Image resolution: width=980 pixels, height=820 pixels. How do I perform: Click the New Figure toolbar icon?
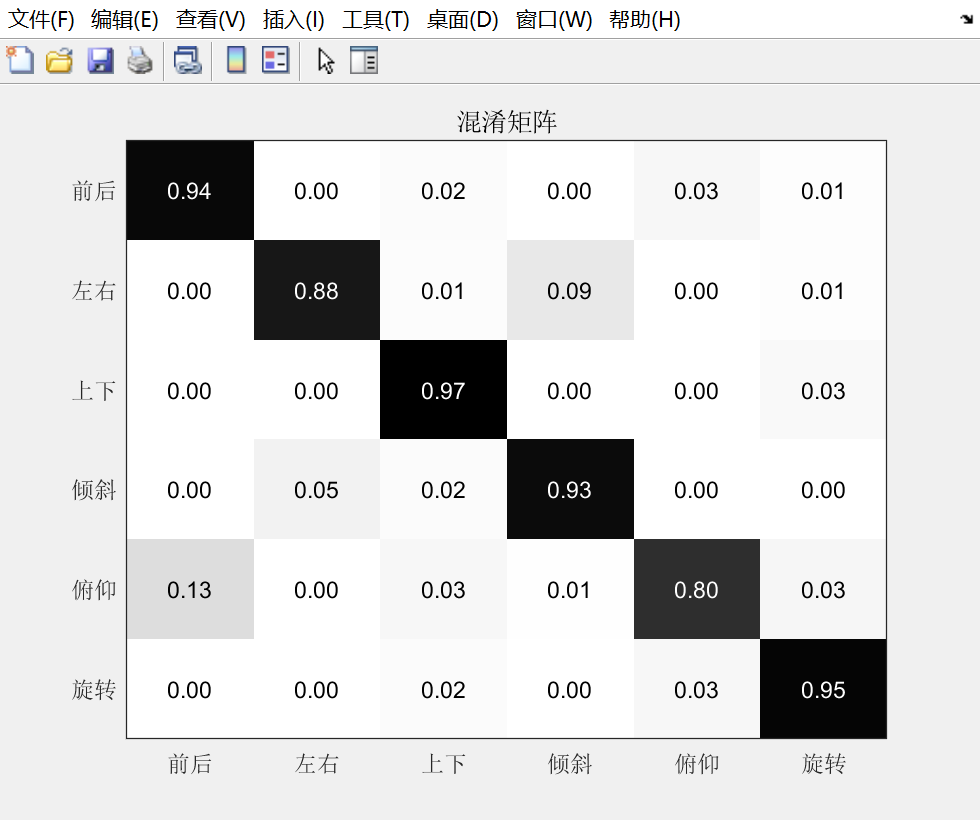click(20, 61)
